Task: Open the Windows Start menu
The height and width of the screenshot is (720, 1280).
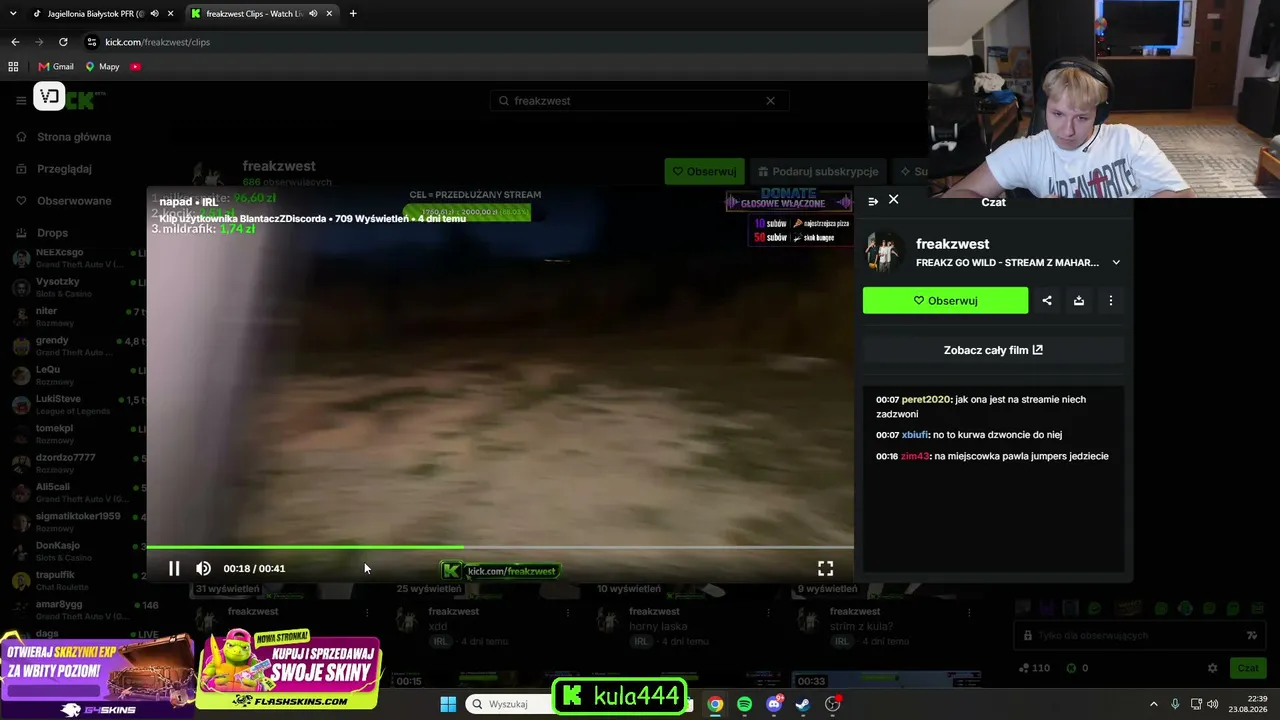Action: [x=448, y=704]
